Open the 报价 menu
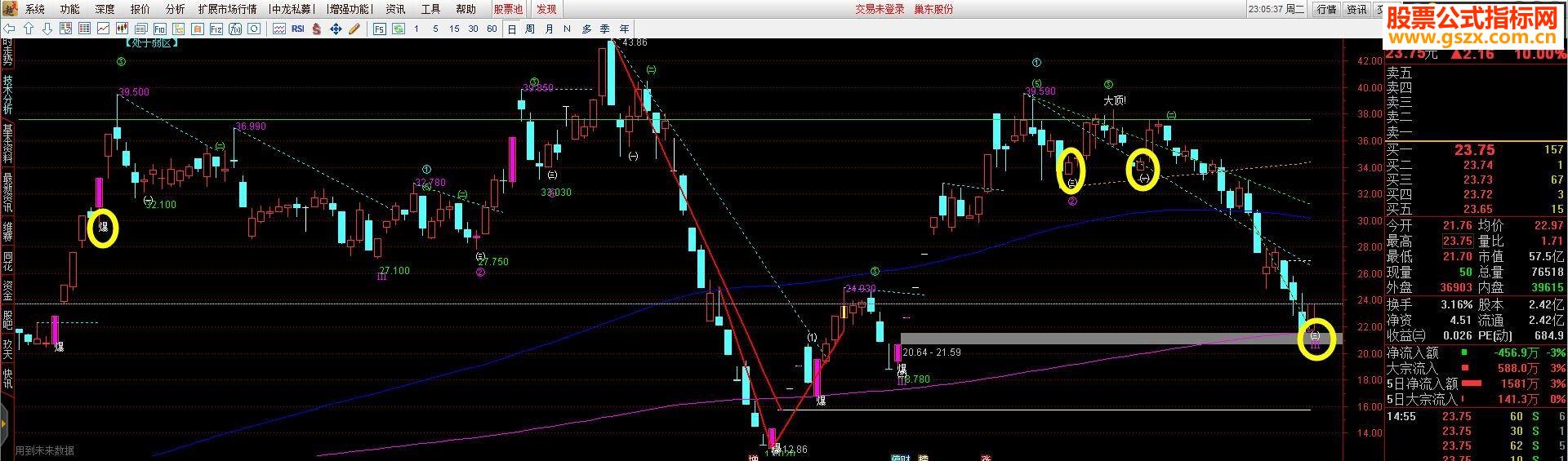The width and height of the screenshot is (1568, 461). 140,9
